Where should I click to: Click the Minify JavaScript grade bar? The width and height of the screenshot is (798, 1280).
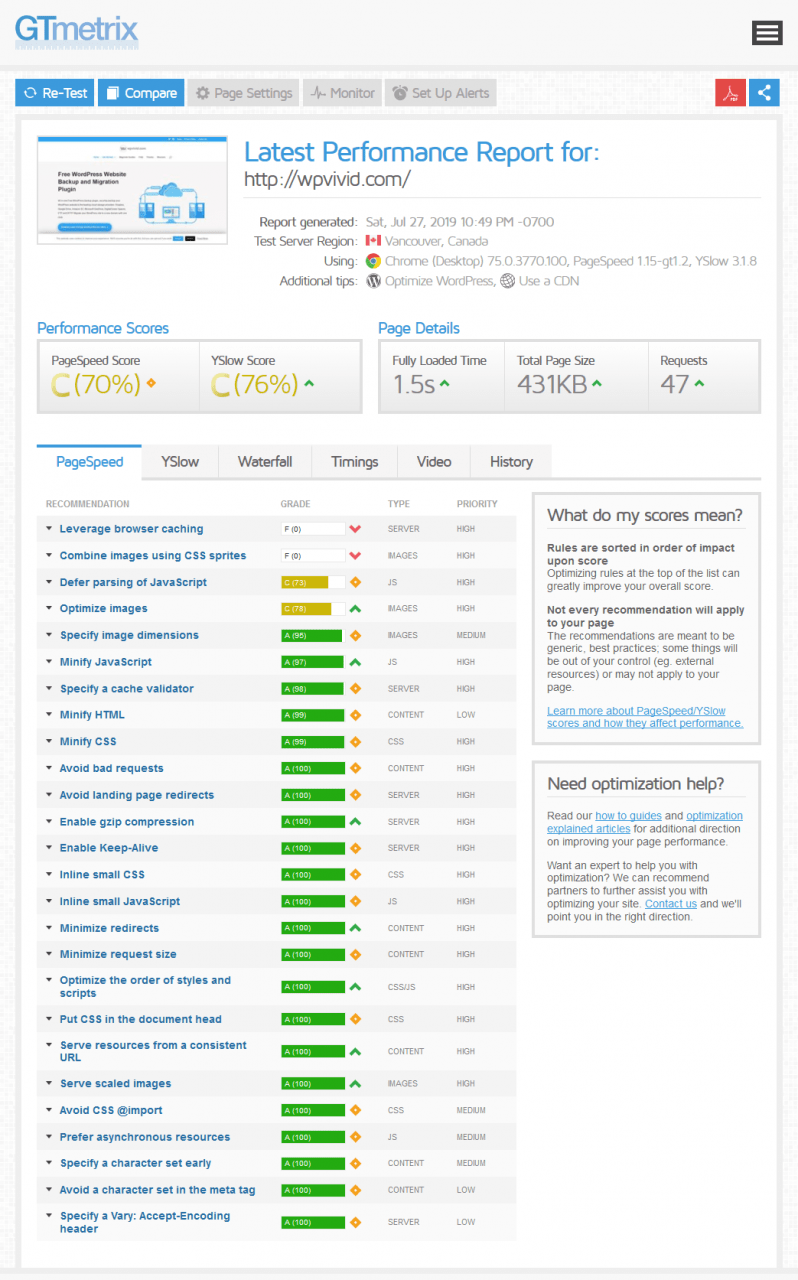click(312, 662)
